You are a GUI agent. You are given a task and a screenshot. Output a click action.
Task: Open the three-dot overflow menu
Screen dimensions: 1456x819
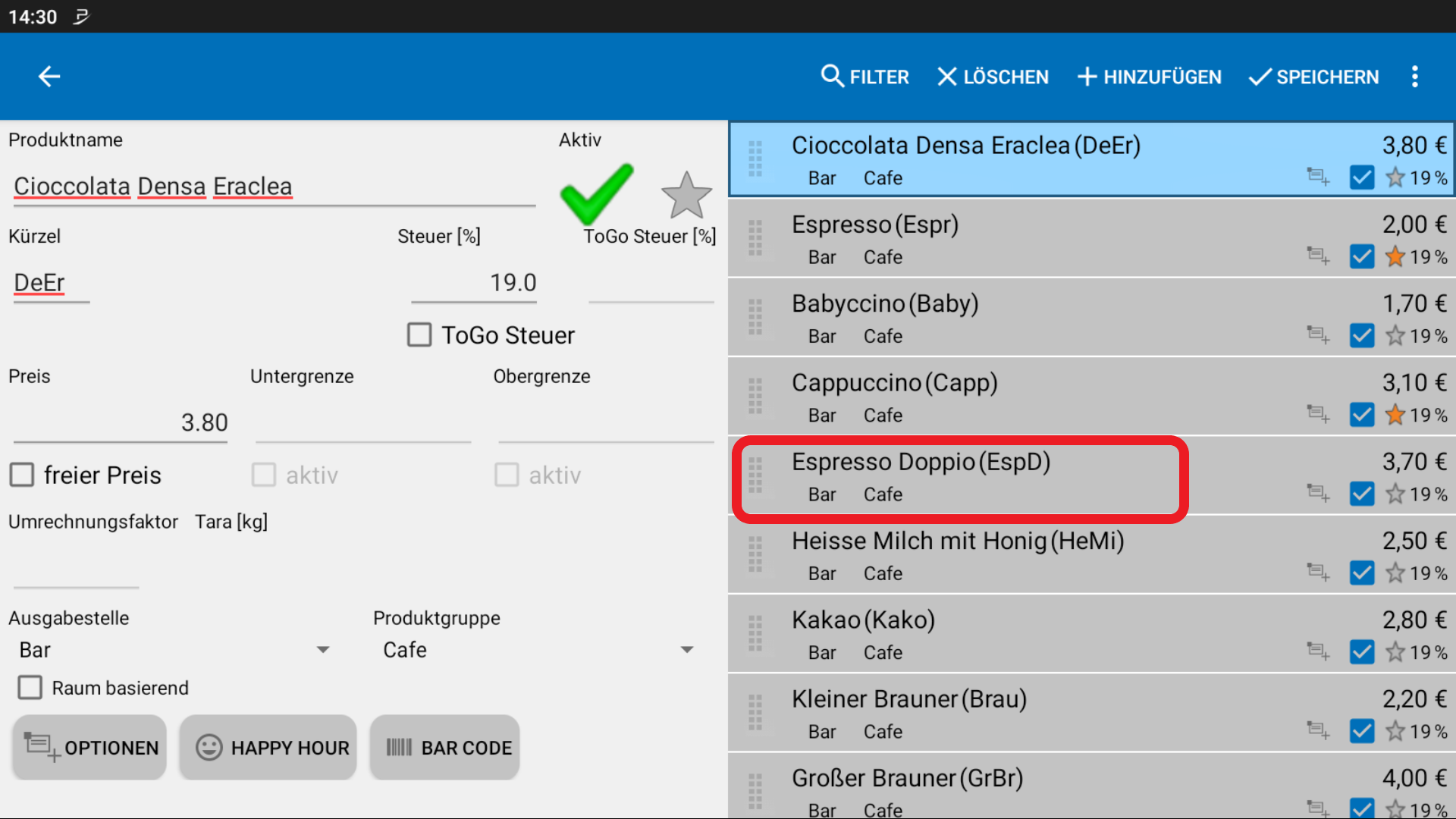click(x=1414, y=77)
